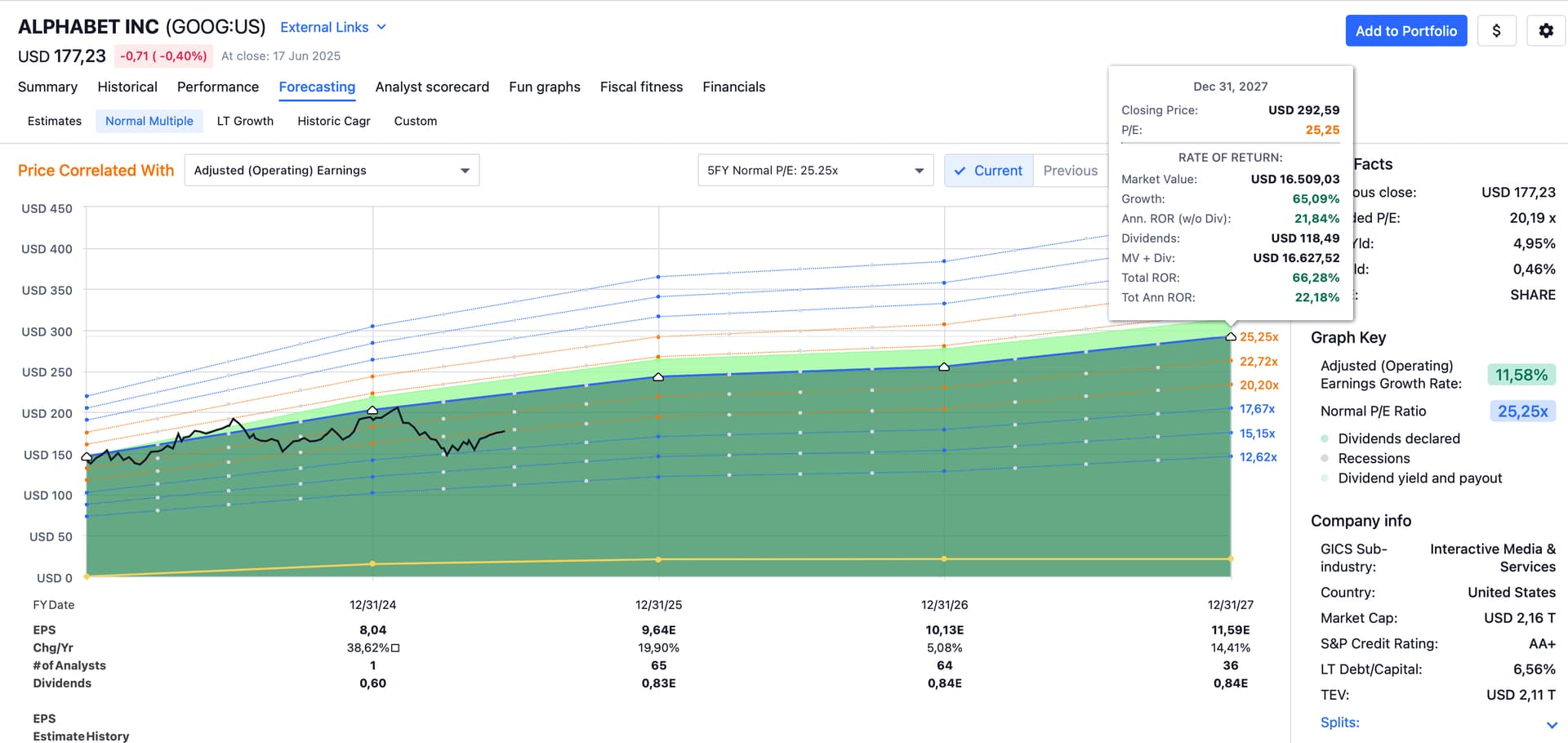
Task: Select the Custom sub-tab
Action: tap(416, 121)
